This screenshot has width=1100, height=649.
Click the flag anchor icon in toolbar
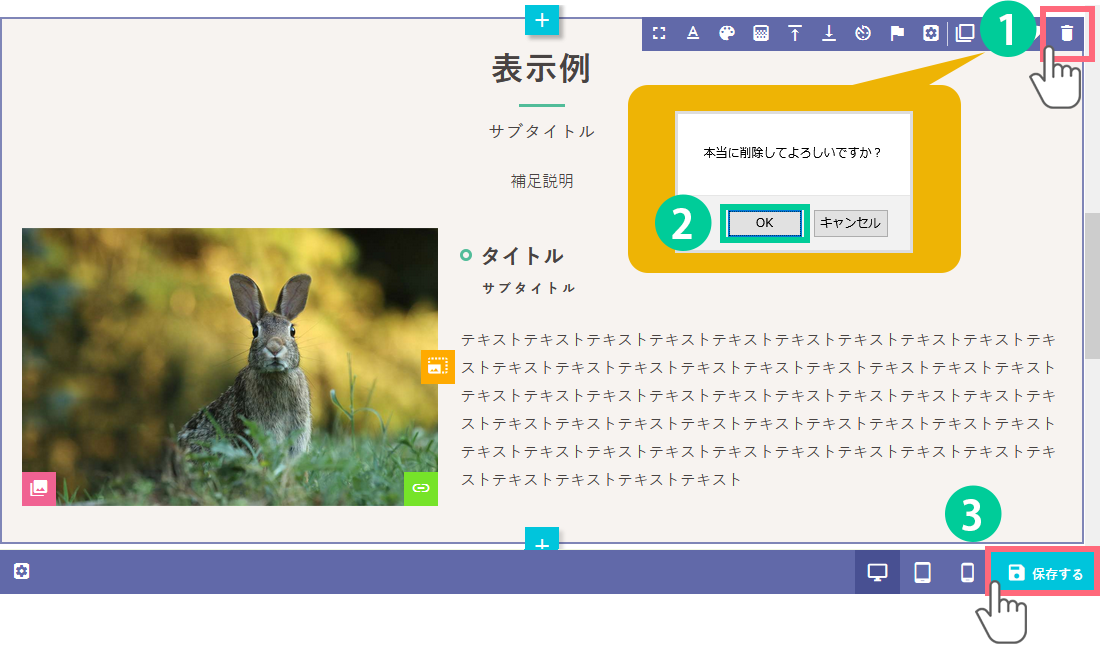pos(897,33)
